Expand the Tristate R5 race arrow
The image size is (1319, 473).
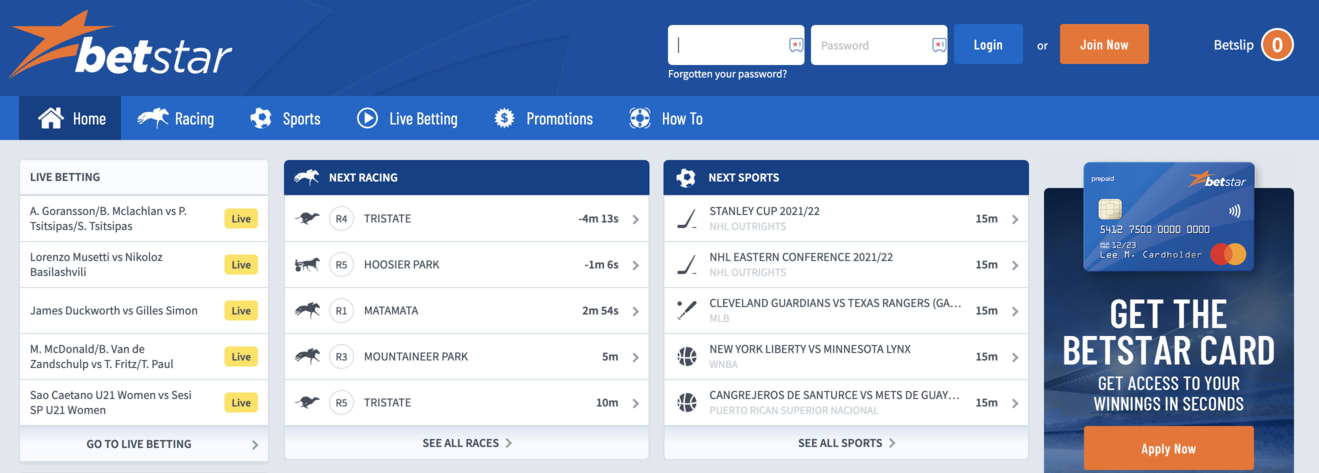coord(635,403)
